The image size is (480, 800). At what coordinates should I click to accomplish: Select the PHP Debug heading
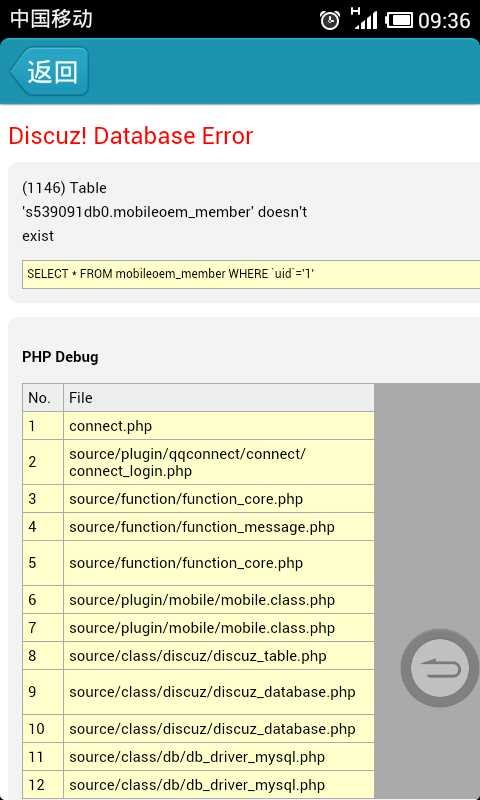[x=60, y=357]
